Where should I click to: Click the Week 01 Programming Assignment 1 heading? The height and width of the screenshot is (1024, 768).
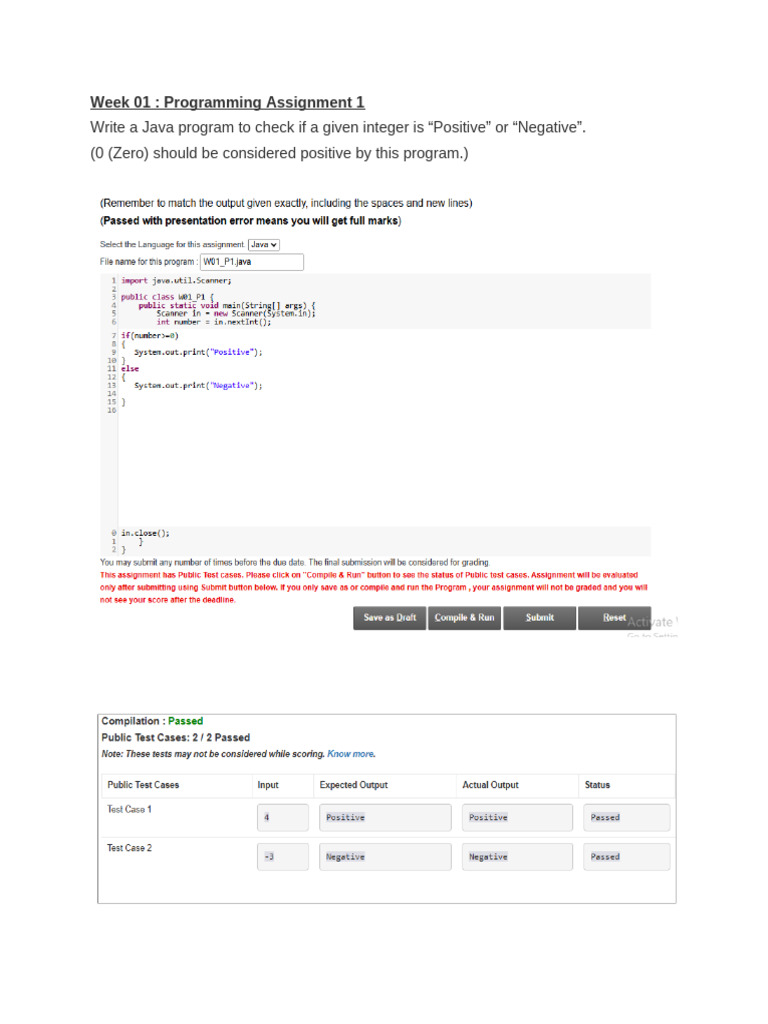(227, 103)
